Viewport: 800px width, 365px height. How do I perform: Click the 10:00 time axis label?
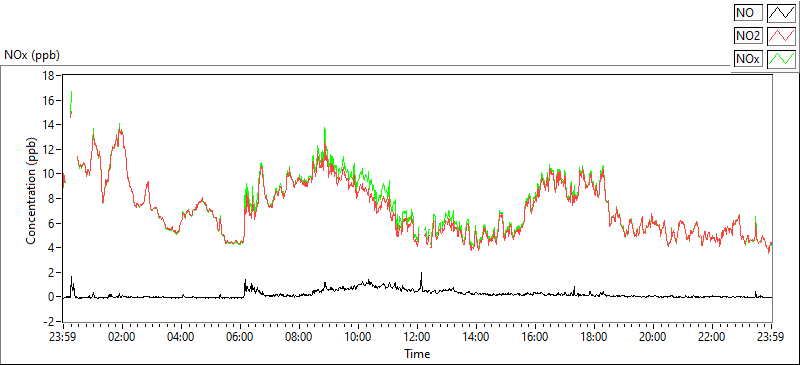358,337
